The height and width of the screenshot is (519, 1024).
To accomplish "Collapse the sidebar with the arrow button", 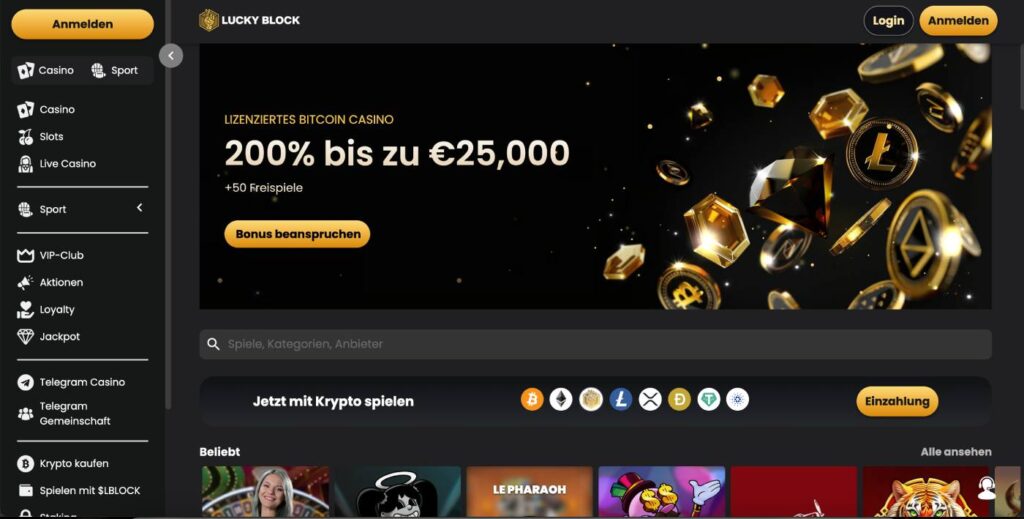I will click(171, 55).
